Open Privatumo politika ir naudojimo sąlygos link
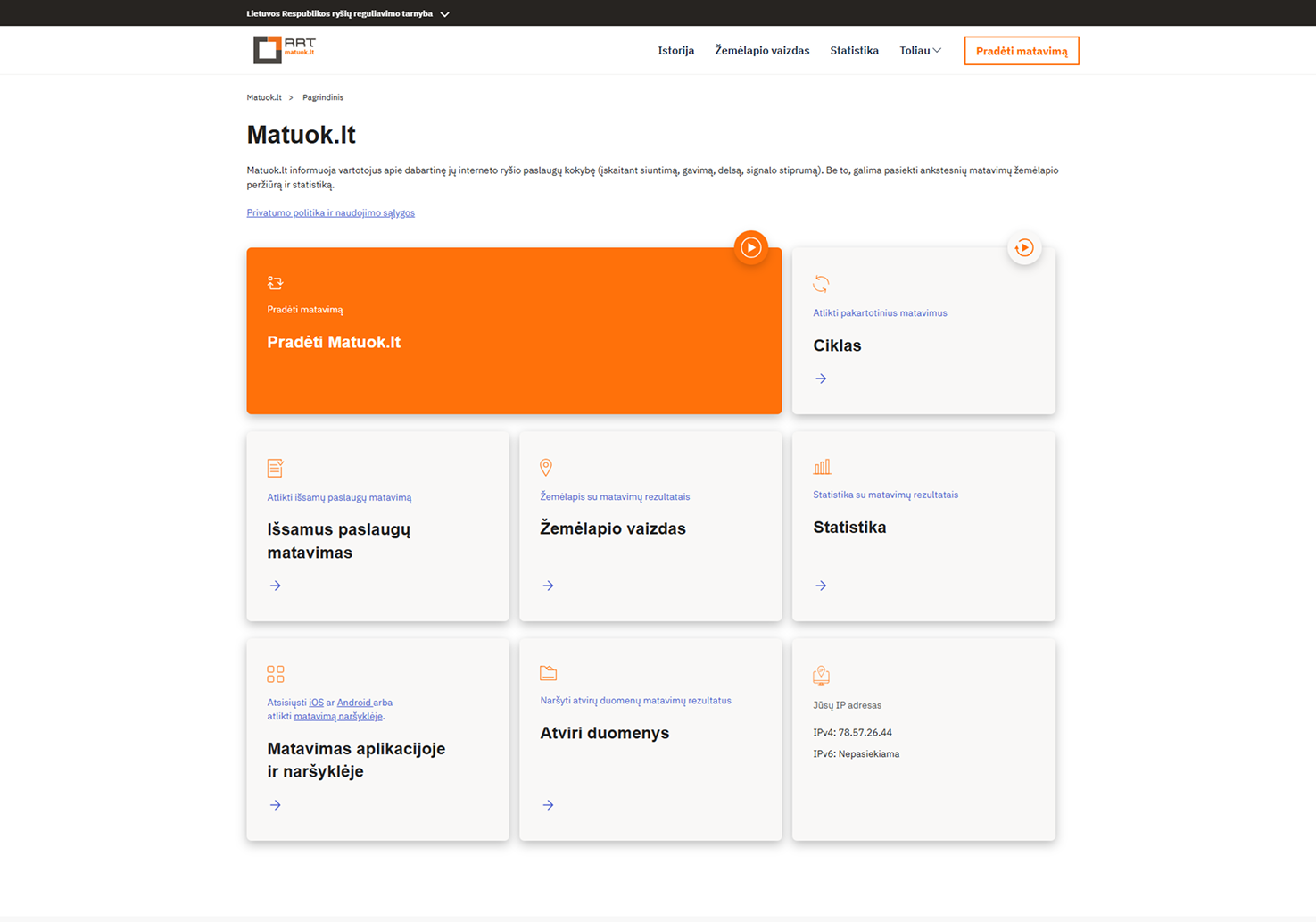The image size is (1316, 923). pyautogui.click(x=330, y=212)
